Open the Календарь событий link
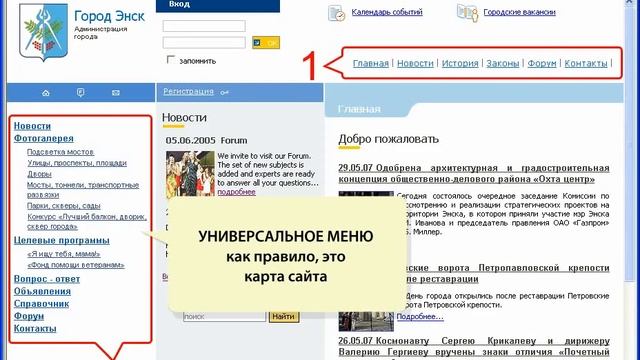 pyautogui.click(x=387, y=12)
